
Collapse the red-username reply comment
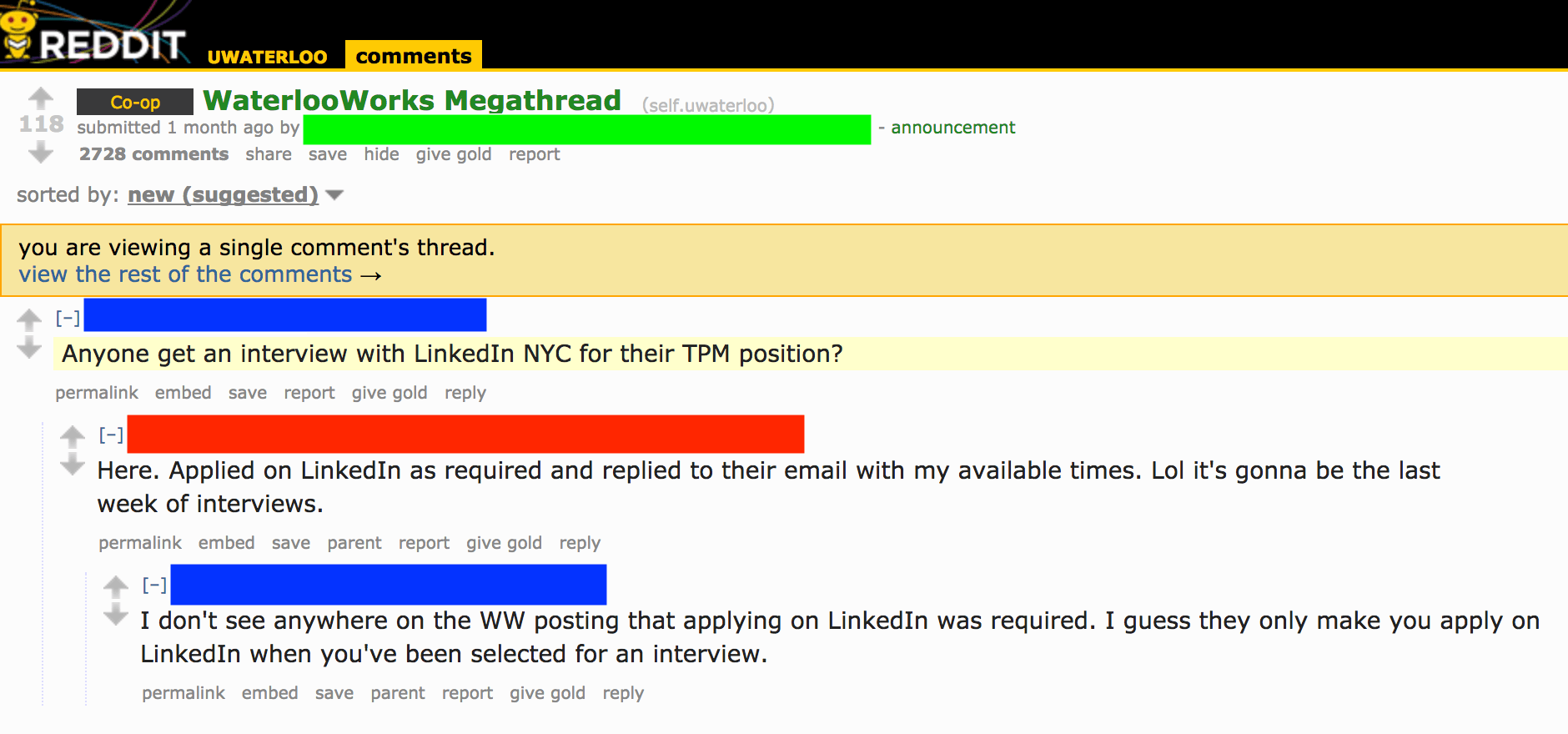click(x=111, y=435)
